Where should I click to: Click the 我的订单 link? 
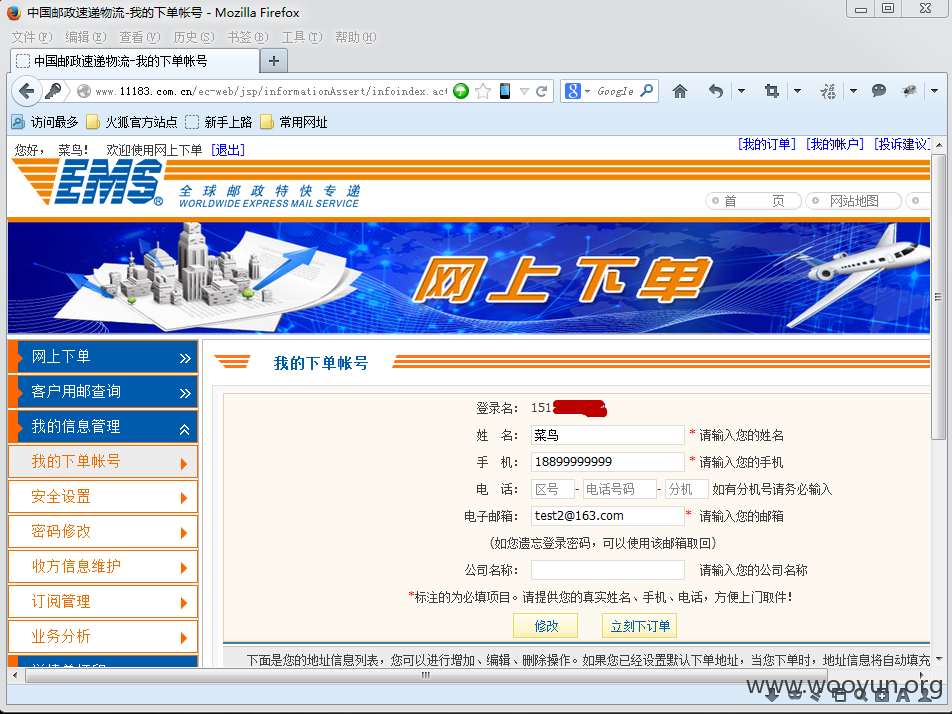767,144
